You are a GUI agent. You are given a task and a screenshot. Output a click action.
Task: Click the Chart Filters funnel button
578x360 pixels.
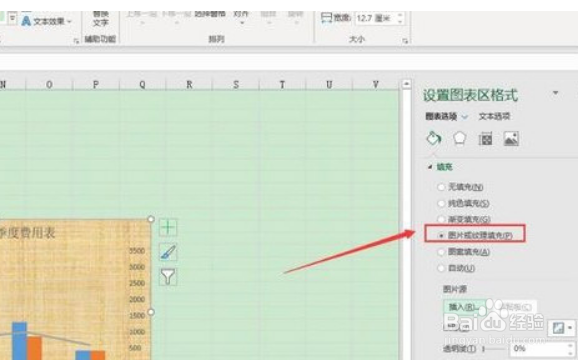[168, 276]
